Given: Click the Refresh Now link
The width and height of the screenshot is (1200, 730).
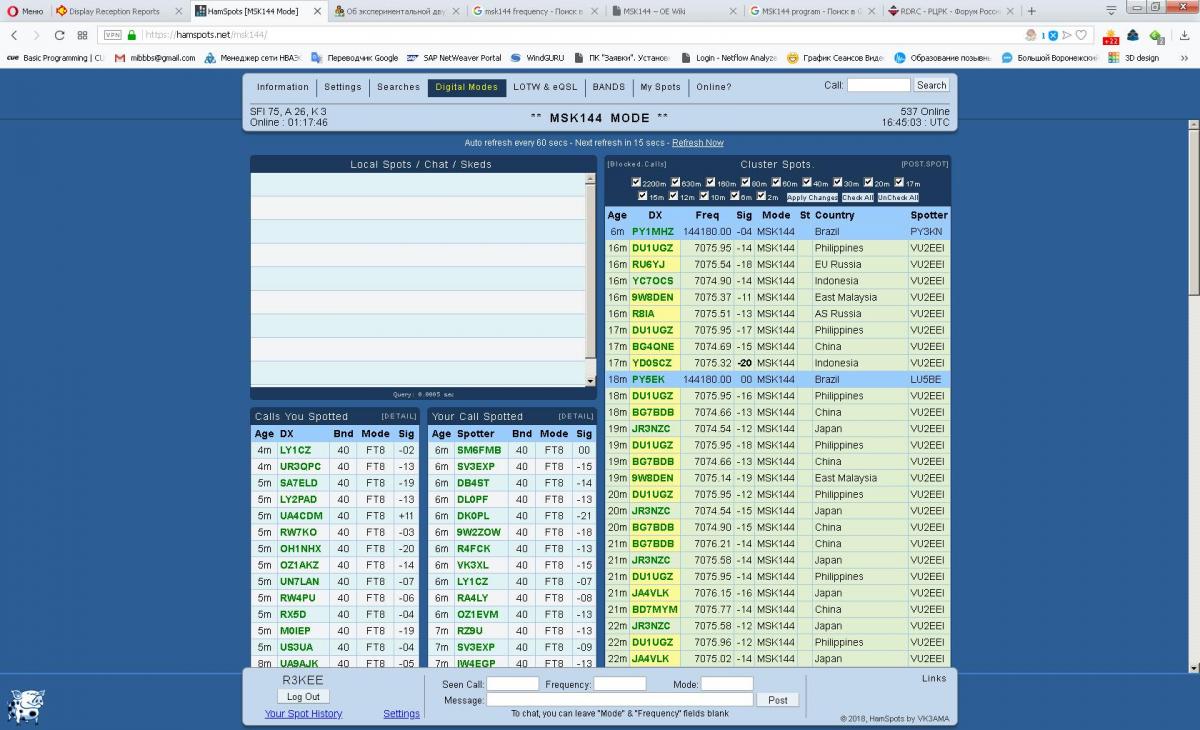Looking at the screenshot, I should (697, 143).
